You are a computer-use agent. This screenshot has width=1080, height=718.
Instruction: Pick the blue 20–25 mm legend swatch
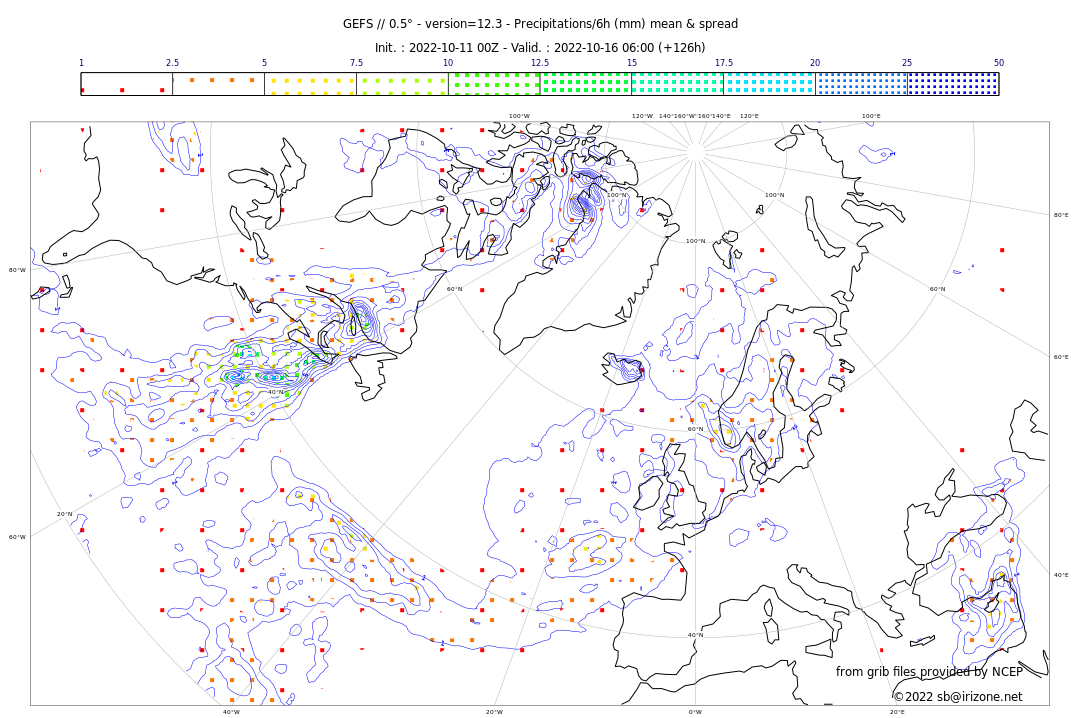pyautogui.click(x=861, y=84)
